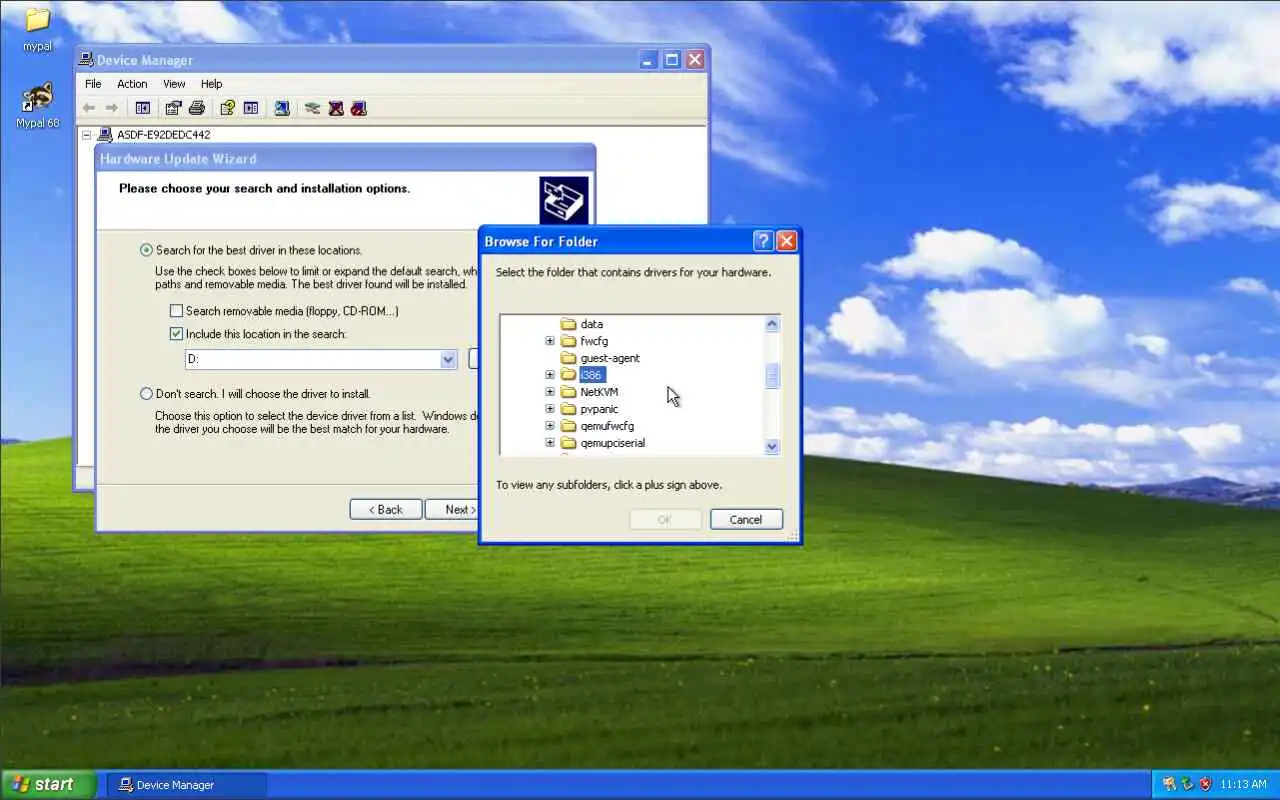The image size is (1280, 800).
Task: Click the Forward arrow in Device Manager toolbar
Action: pyautogui.click(x=112, y=108)
